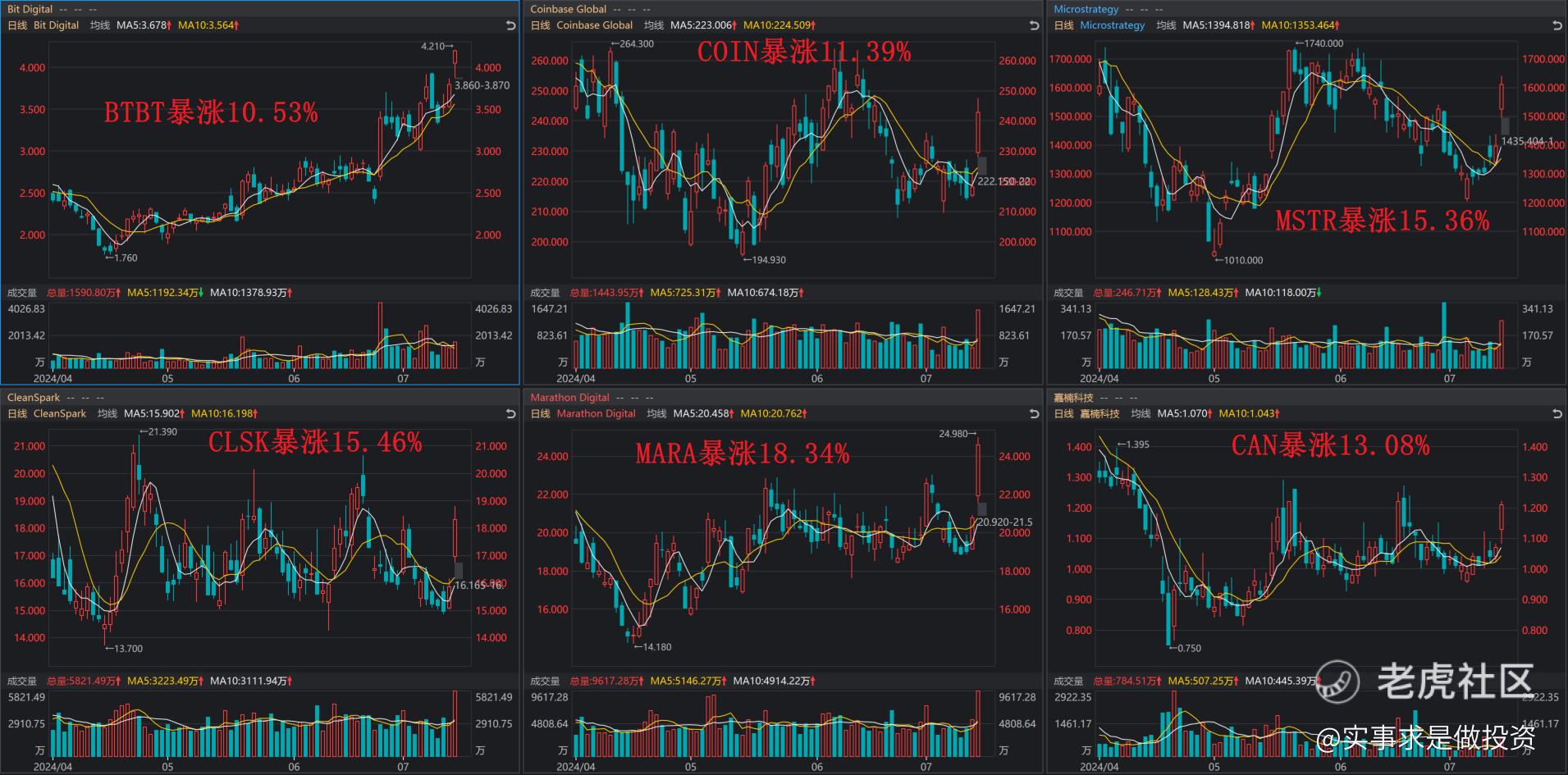
Task: Select the 成交量 label under the Marathon Digital chart
Action: [546, 682]
